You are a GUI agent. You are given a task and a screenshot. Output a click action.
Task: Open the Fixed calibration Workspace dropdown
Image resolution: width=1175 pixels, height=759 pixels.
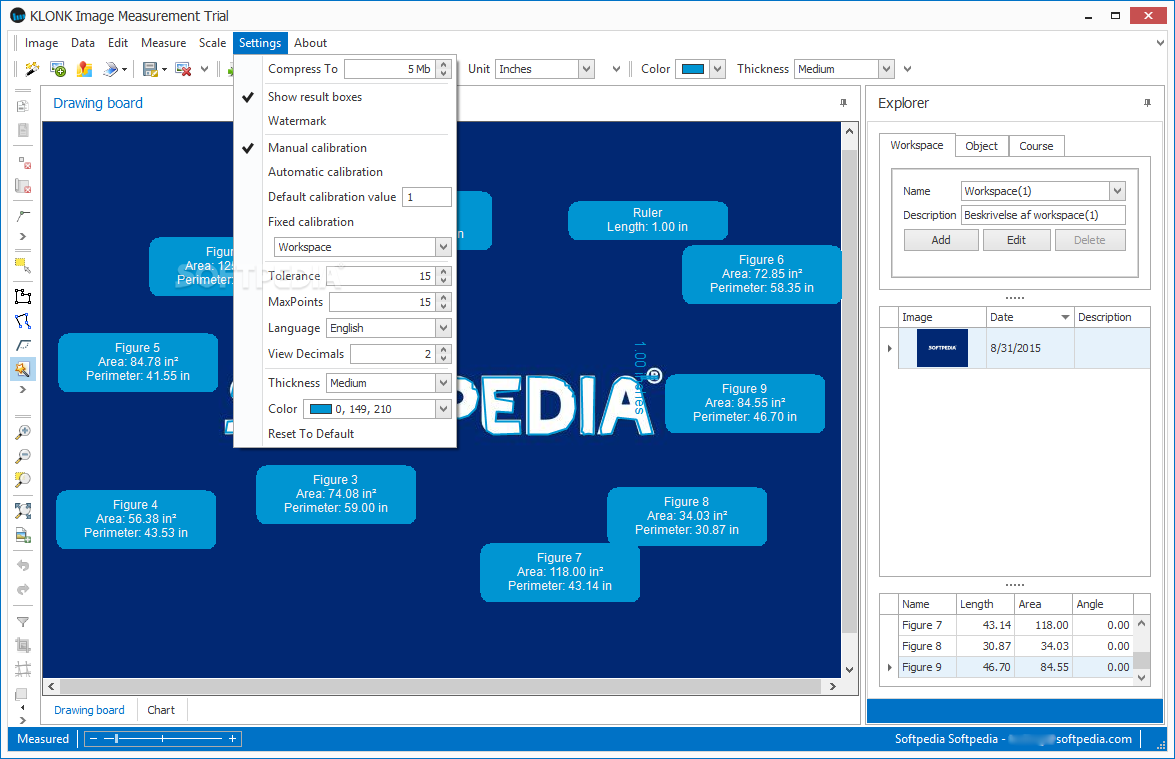coord(443,247)
